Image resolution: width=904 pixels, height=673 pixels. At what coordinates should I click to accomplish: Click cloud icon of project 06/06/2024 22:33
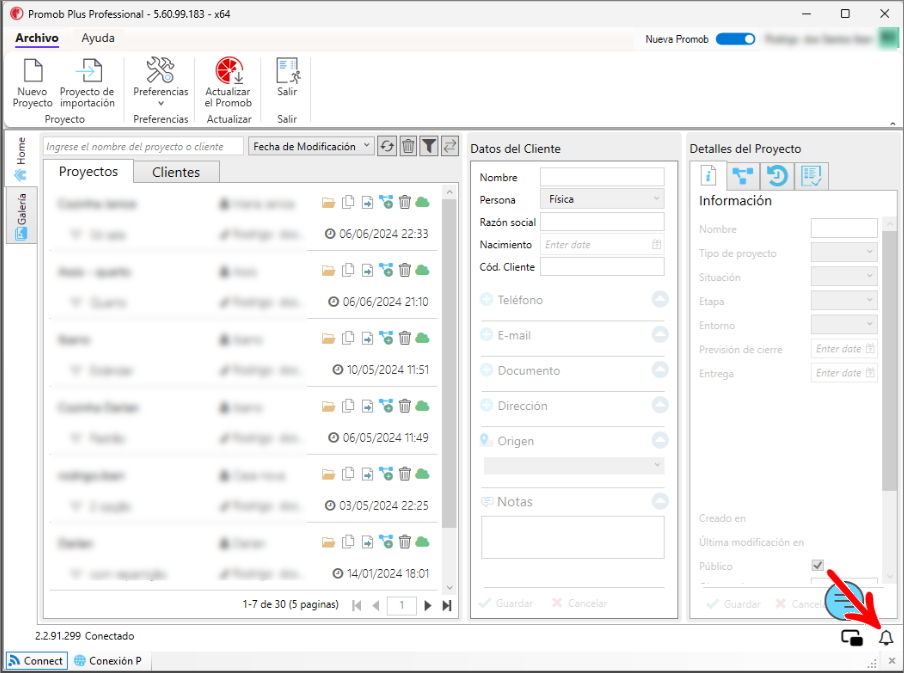423,202
